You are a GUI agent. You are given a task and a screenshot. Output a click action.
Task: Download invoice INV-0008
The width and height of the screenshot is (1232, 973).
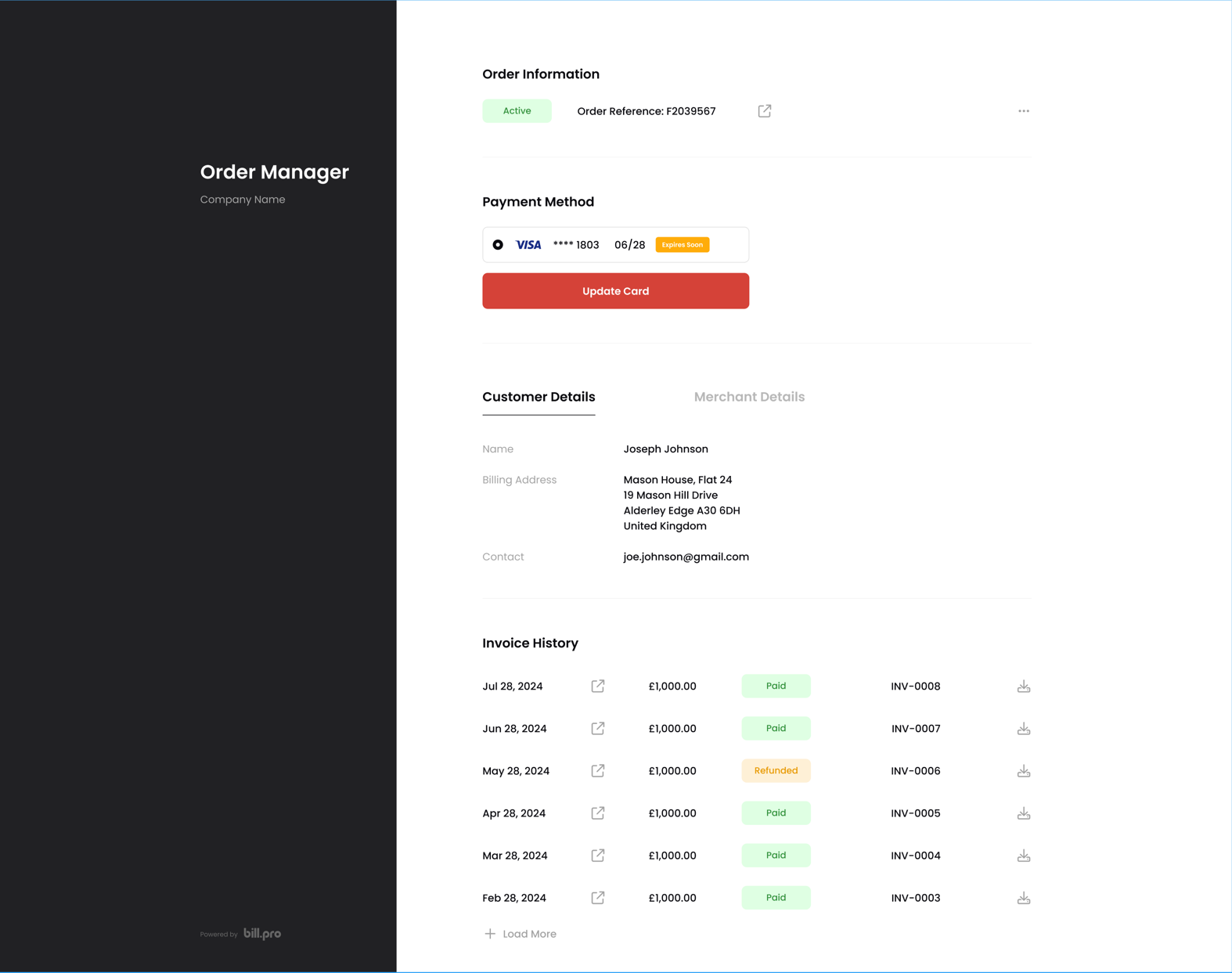click(1024, 687)
